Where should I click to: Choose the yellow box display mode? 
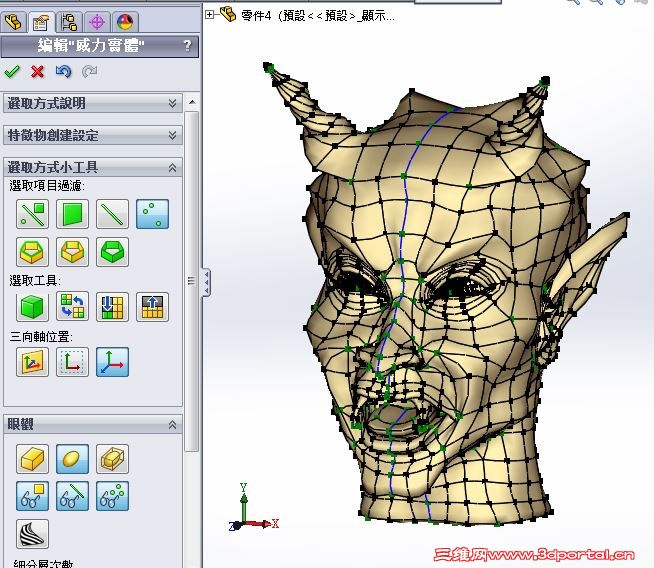tap(33, 459)
